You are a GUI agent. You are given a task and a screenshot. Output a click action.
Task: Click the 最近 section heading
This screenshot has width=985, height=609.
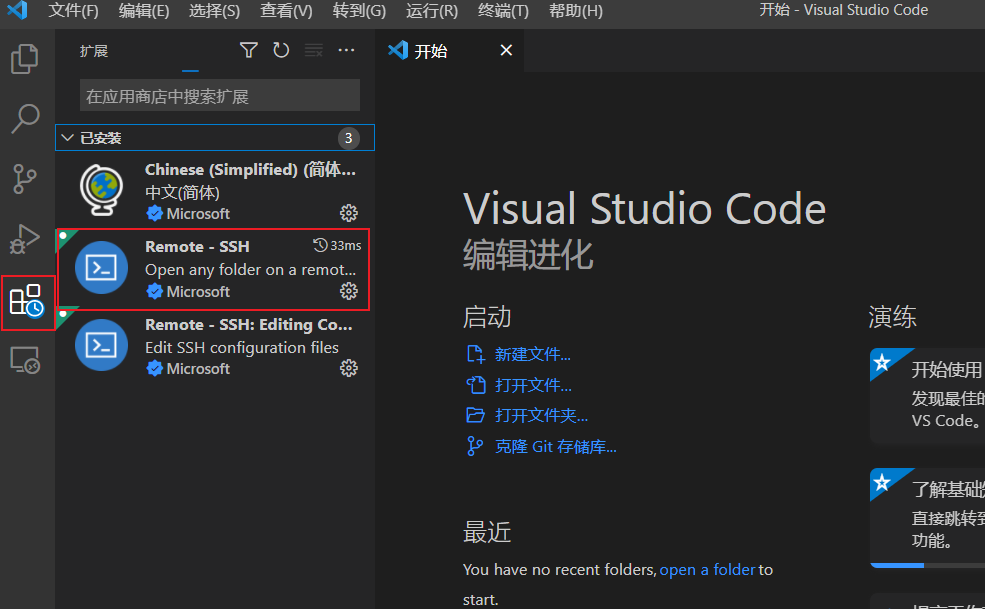point(487,532)
